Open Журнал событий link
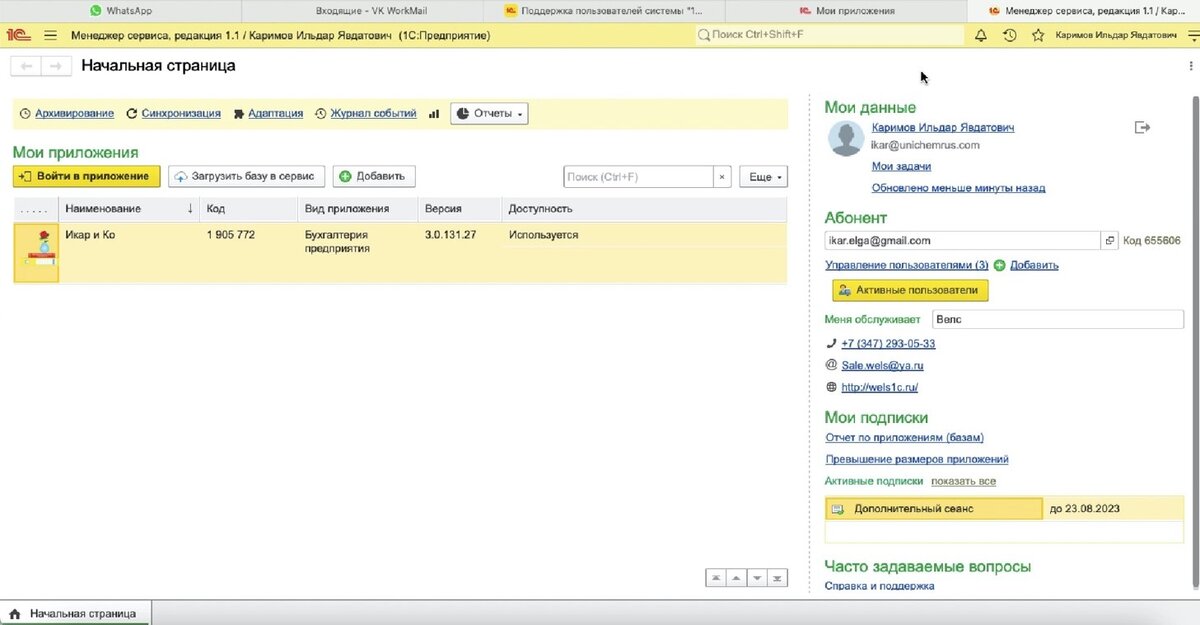Viewport: 1200px width, 625px height. (x=373, y=114)
